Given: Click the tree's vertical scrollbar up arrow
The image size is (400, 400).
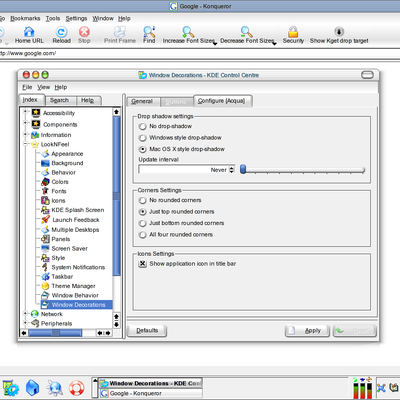Looking at the screenshot, I should coord(116,112).
